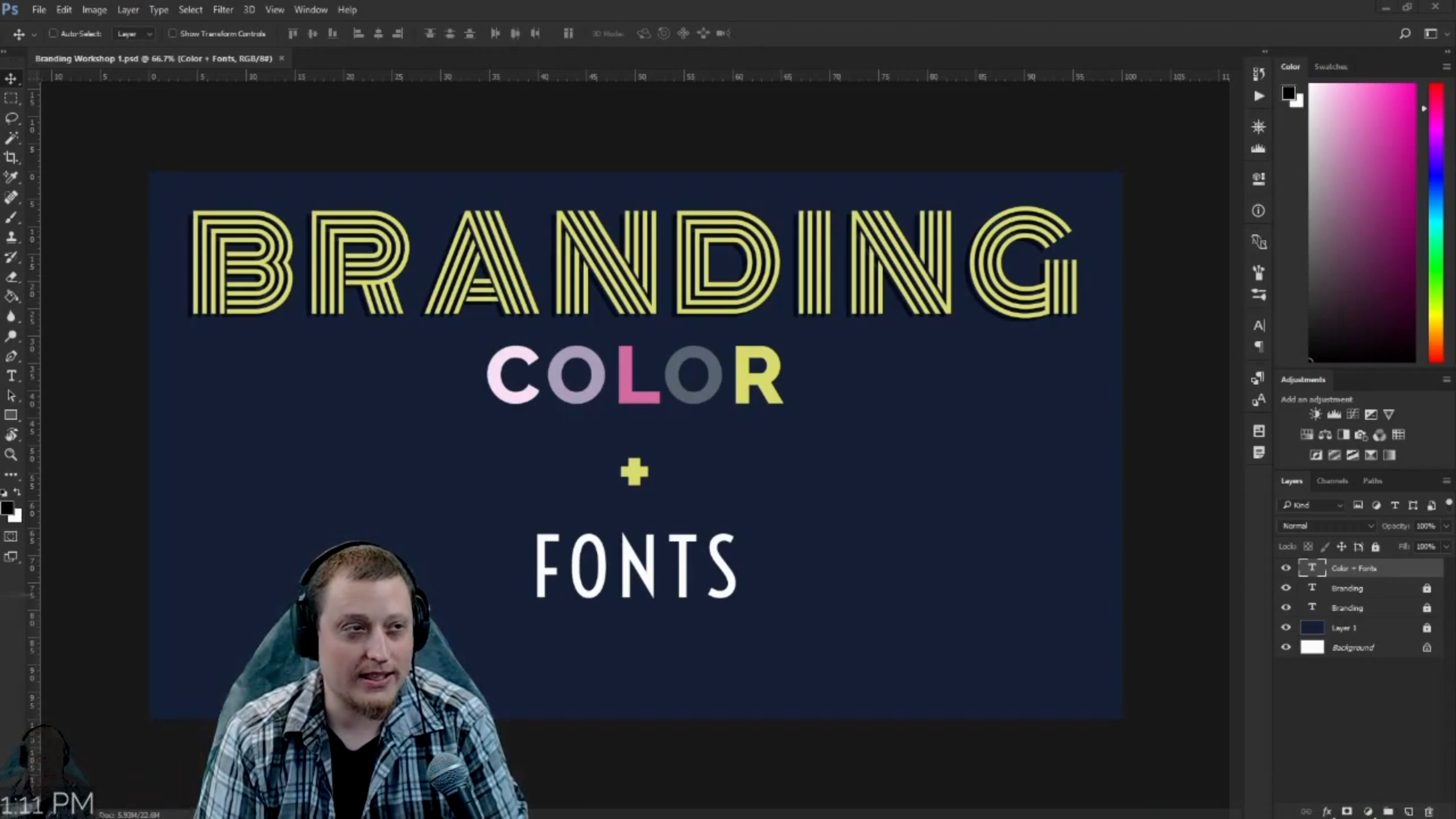Open the Fill slider dropdown arrow

(1446, 547)
